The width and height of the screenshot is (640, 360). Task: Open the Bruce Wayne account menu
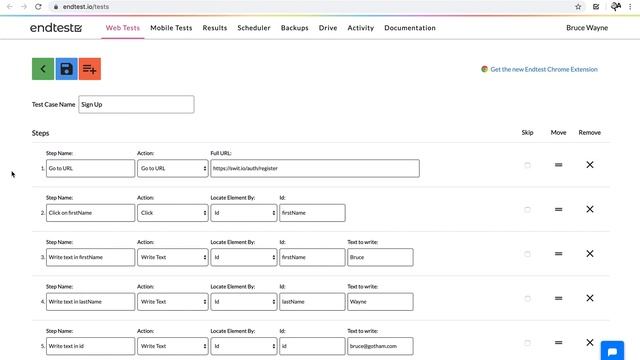pyautogui.click(x=587, y=28)
